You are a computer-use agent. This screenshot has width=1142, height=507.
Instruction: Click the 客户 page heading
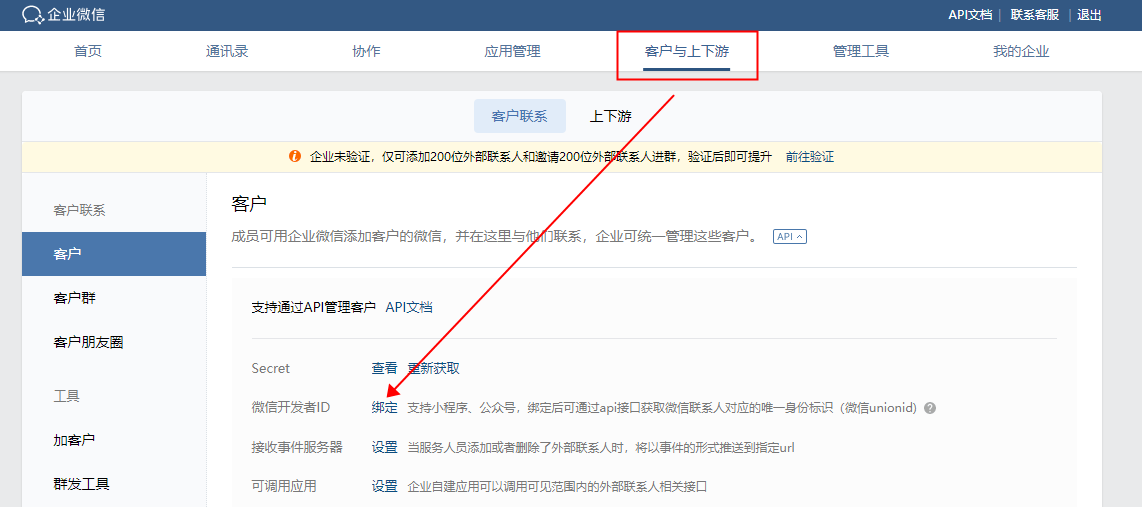click(249, 203)
